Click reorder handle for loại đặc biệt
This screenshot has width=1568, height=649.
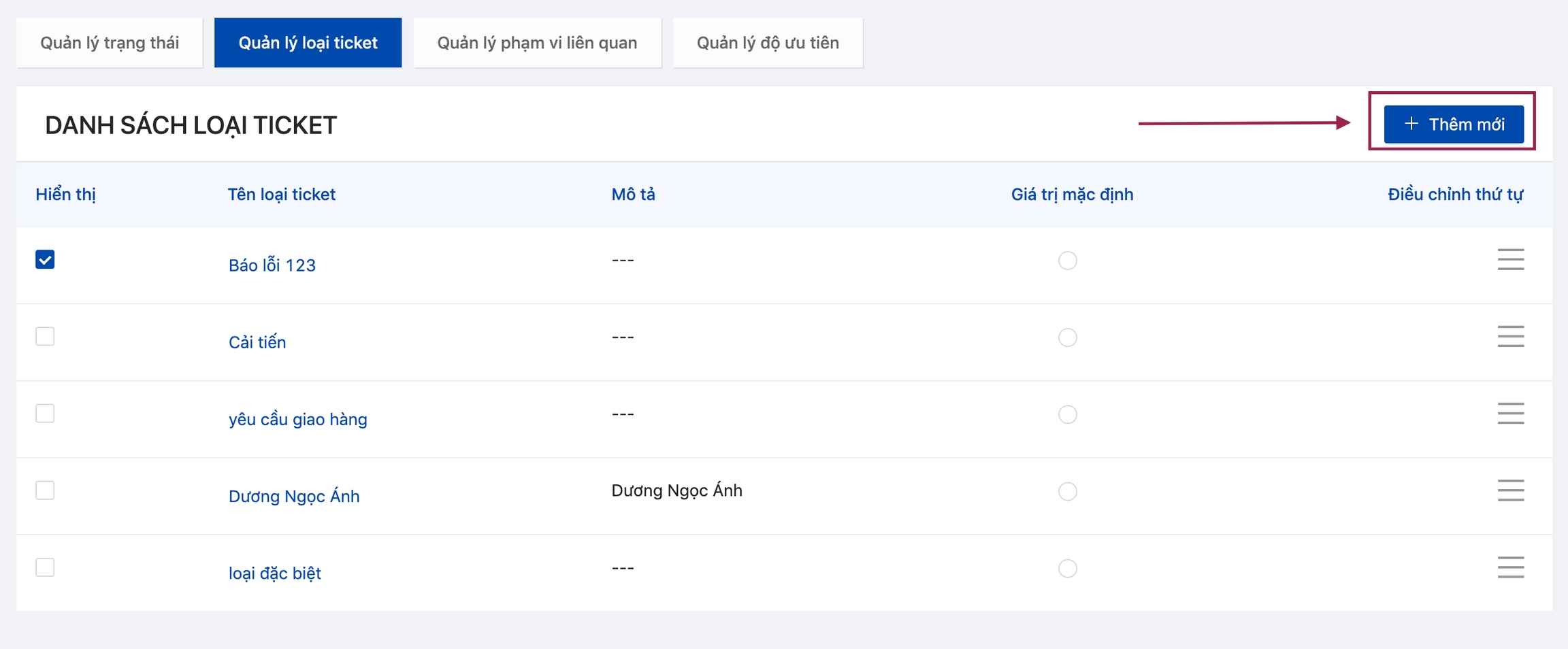[x=1510, y=567]
